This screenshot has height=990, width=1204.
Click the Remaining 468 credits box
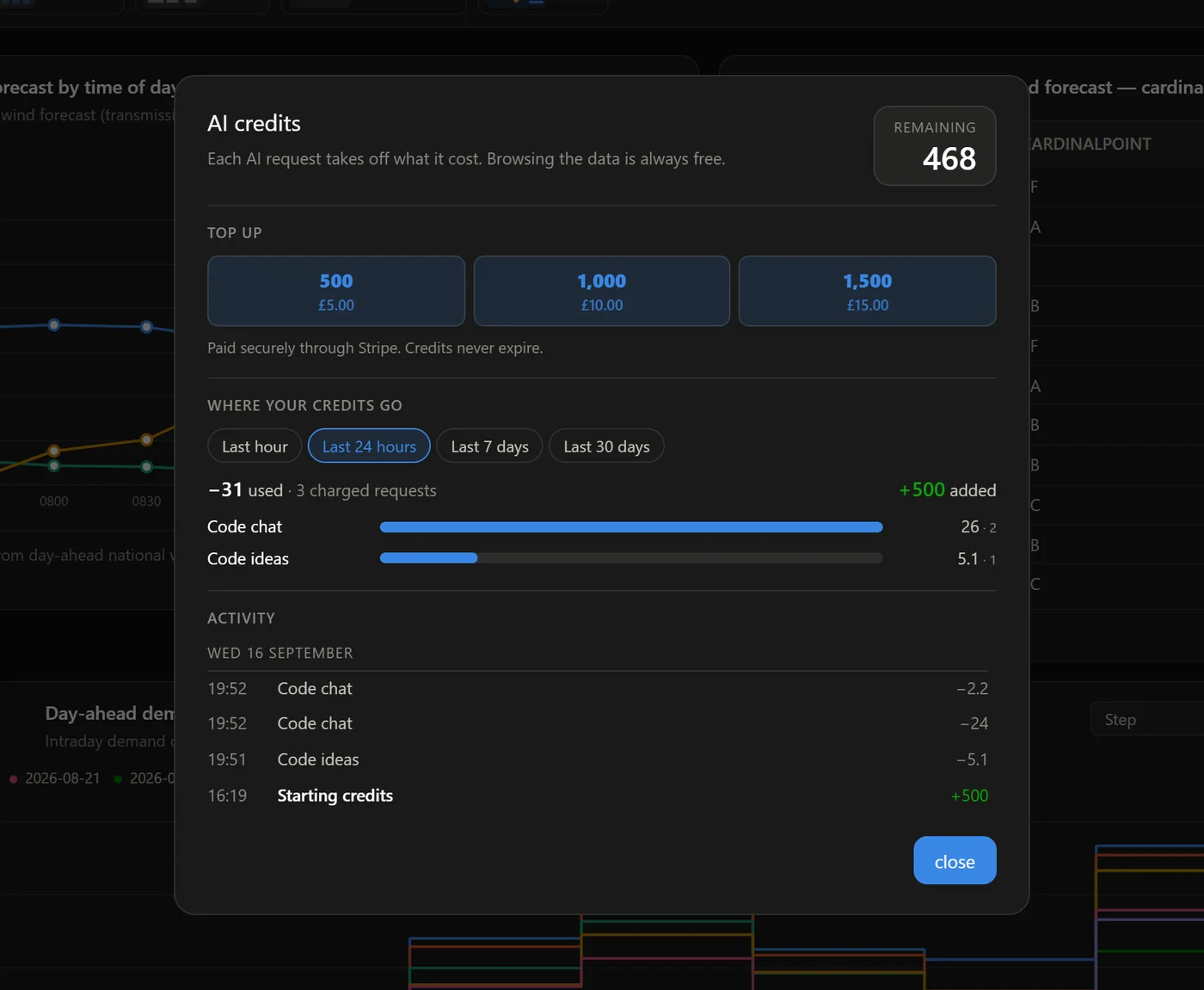tap(935, 145)
